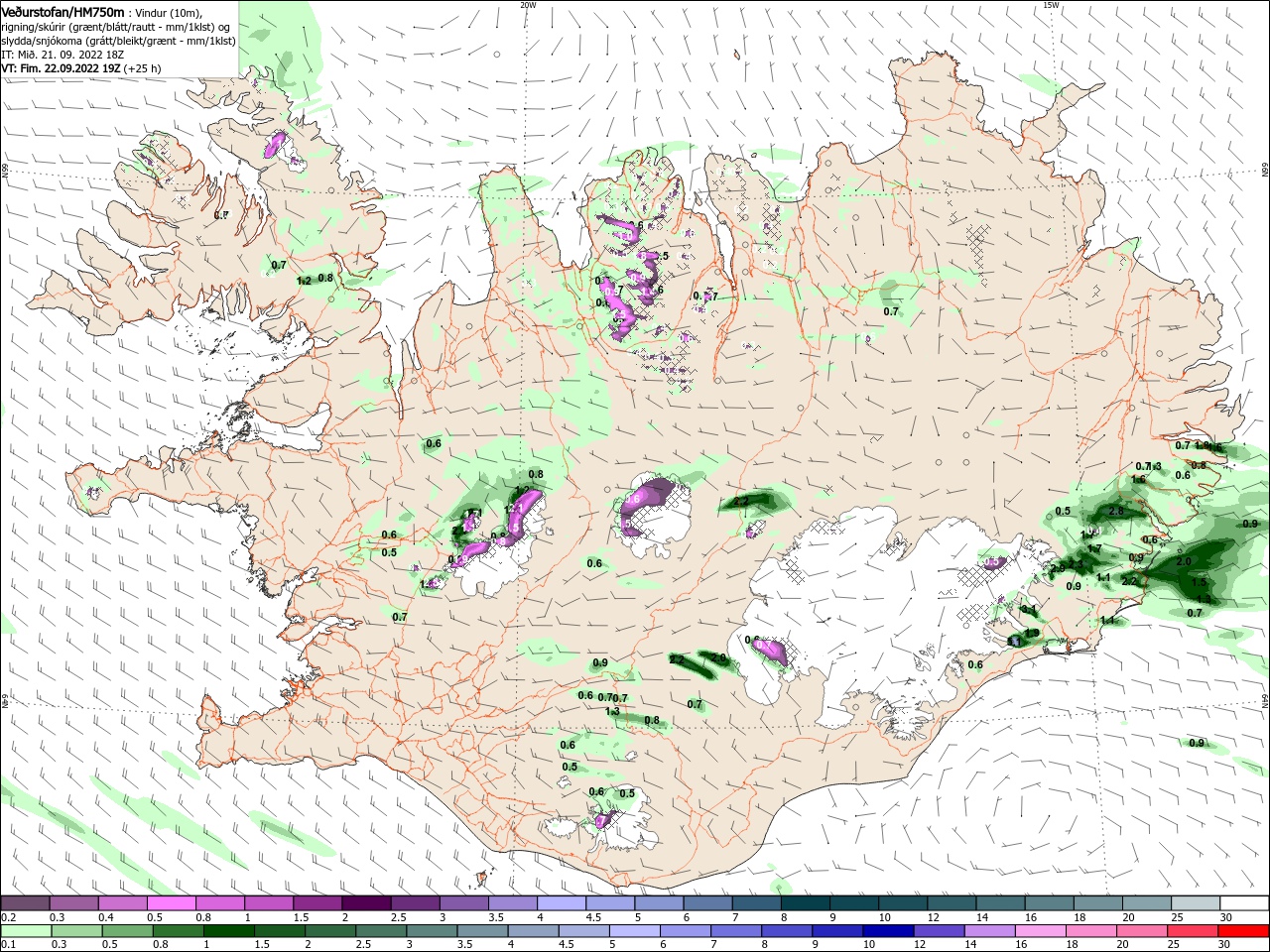
Task: Click the 2.8 precipitation value on the map
Action: (x=1116, y=511)
